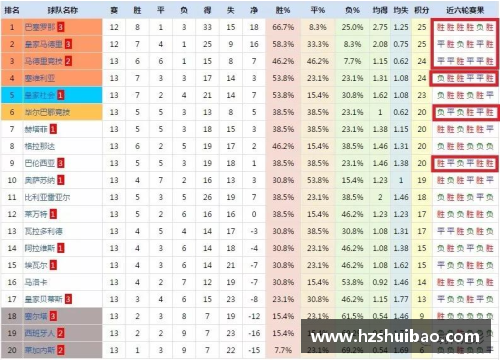
Task: Click the 球队名称 column header
Action: [63, 10]
